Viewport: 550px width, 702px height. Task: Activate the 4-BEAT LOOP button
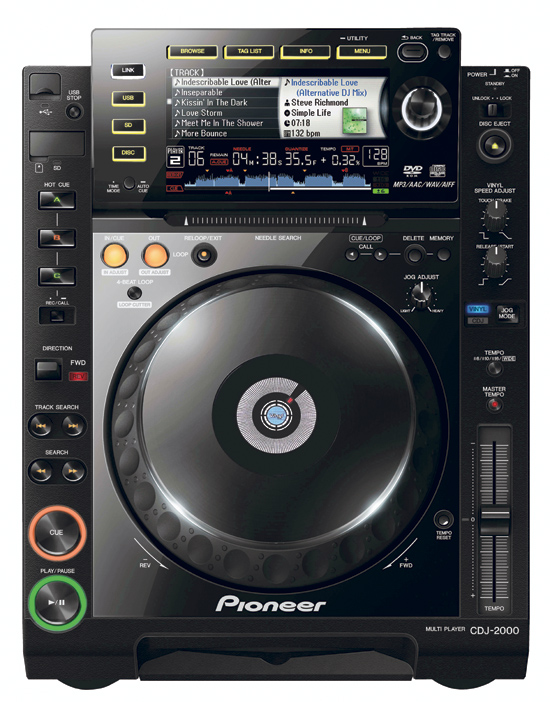click(134, 293)
